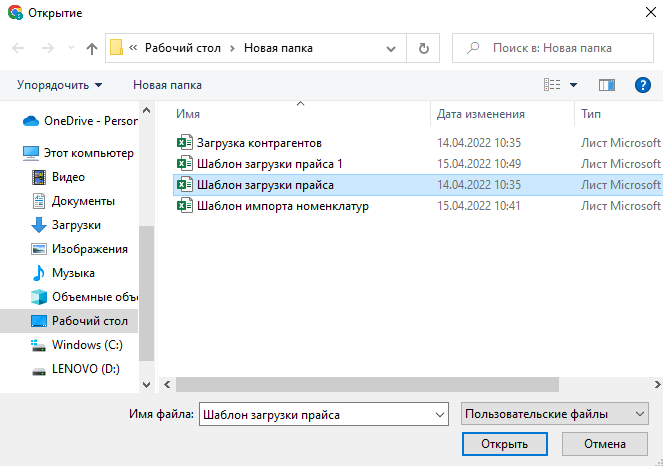Open the view options dropdown arrow

pyautogui.click(x=573, y=85)
